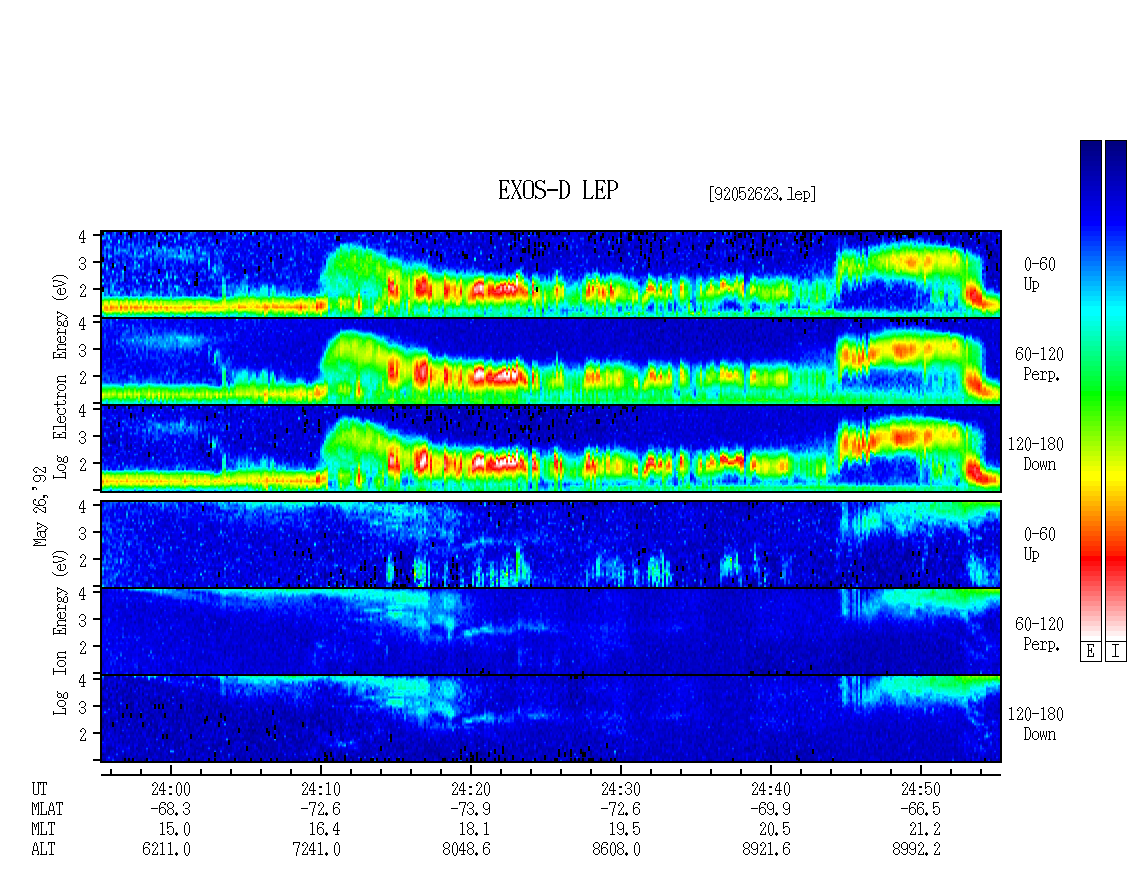
Task: Click the MLT value 16.4
Action: point(324,830)
